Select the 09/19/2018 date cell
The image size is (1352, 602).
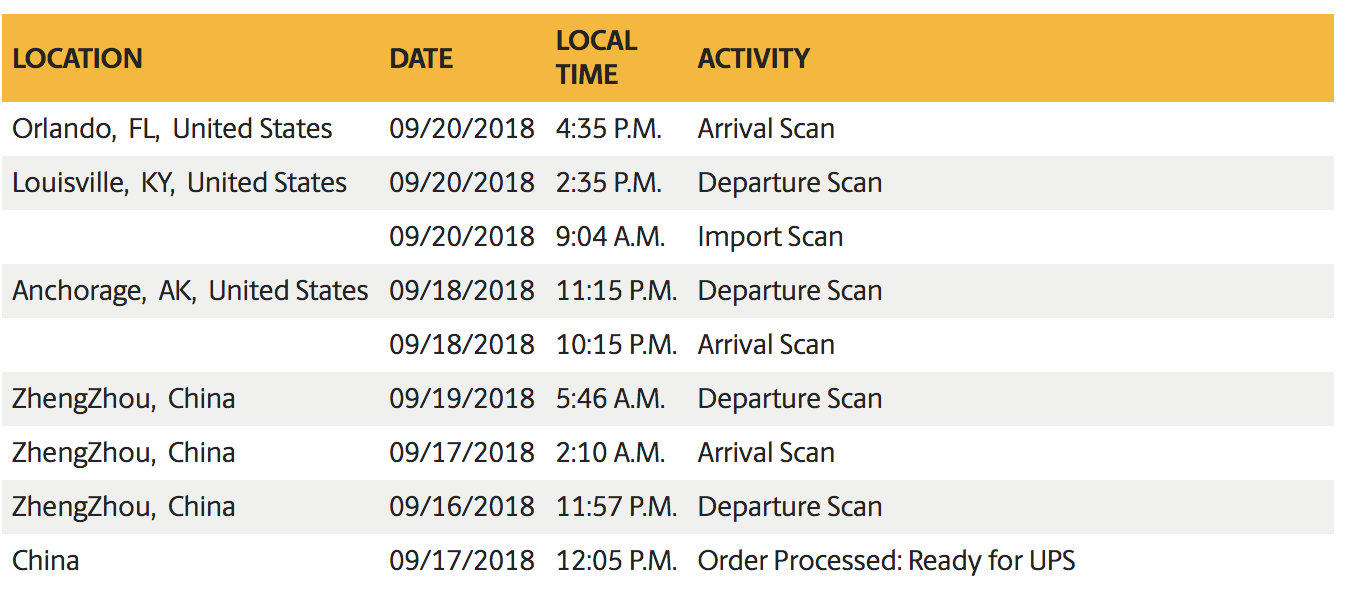coord(462,399)
